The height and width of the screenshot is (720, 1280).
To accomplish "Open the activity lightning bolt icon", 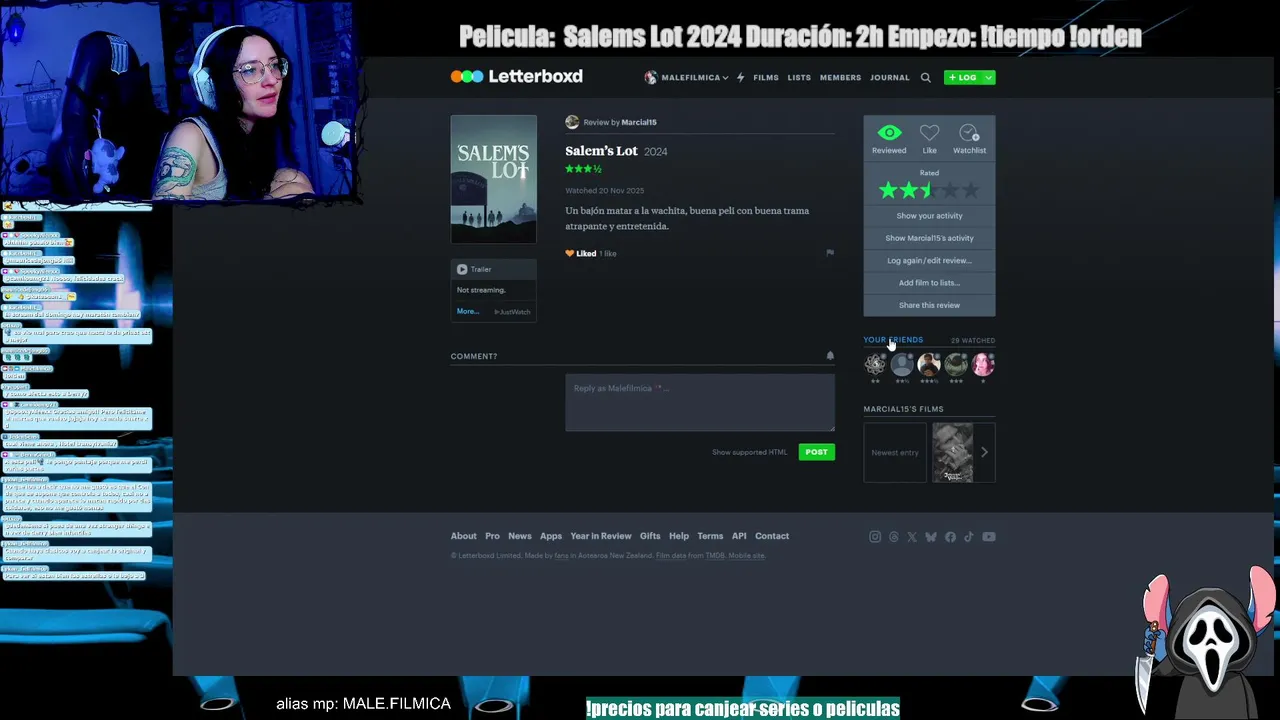I will coord(740,77).
